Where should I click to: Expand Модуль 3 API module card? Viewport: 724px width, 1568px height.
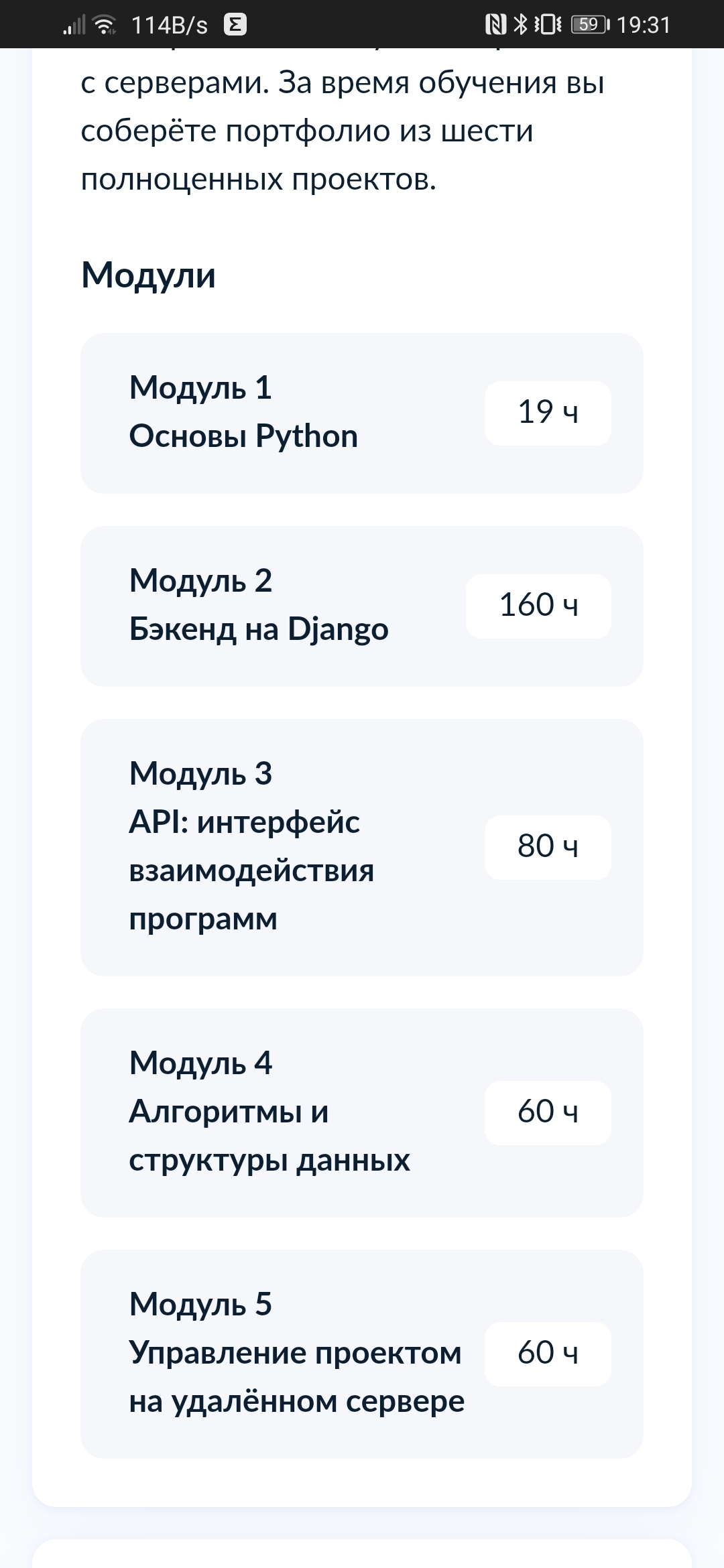pos(268,847)
